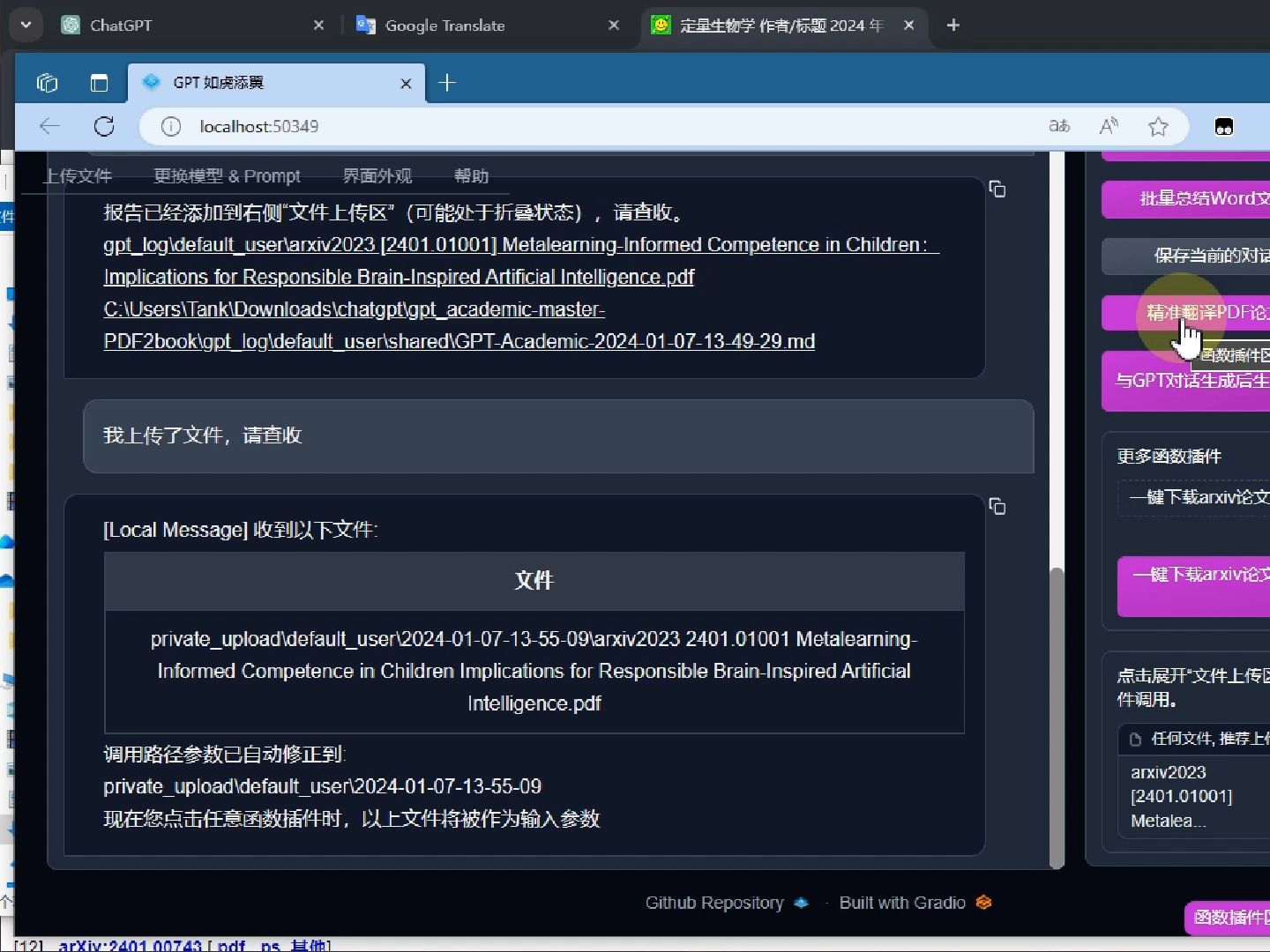Image resolution: width=1270 pixels, height=952 pixels.
Task: Add this page to favorites with star icon
Action: tap(1158, 127)
